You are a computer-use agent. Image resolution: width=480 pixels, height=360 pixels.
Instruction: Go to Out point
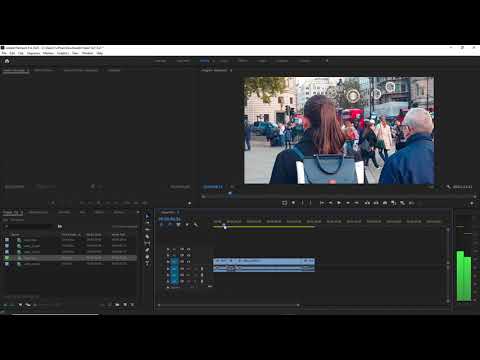[x=356, y=203]
